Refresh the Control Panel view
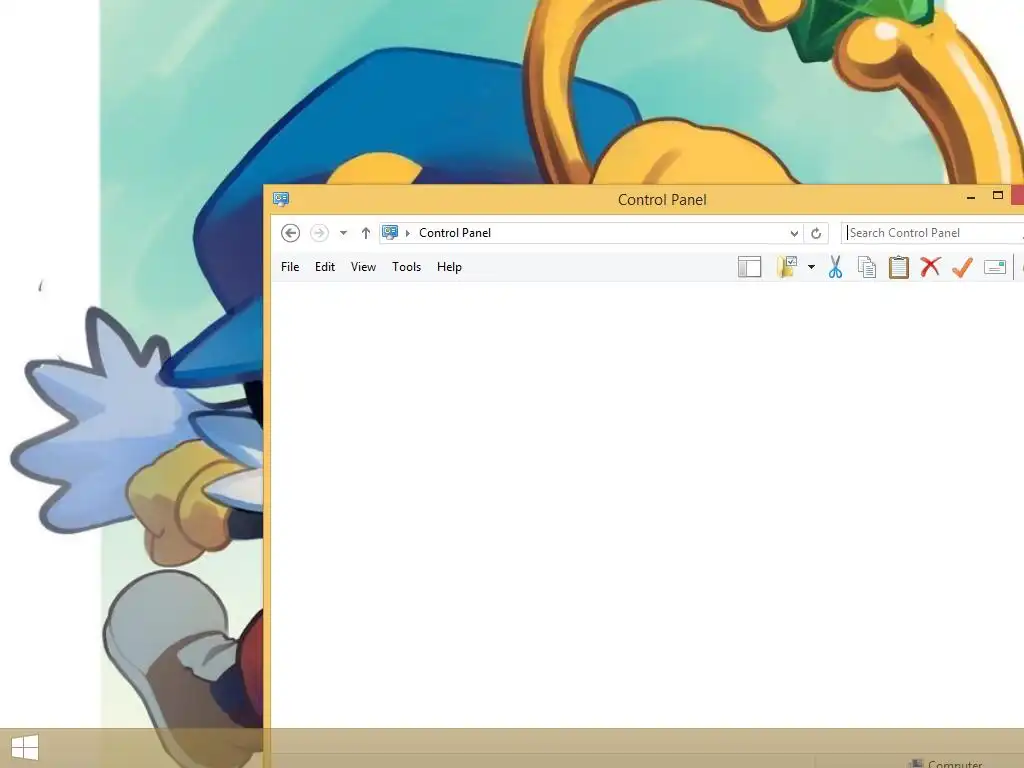This screenshot has height=768, width=1024. tap(816, 233)
